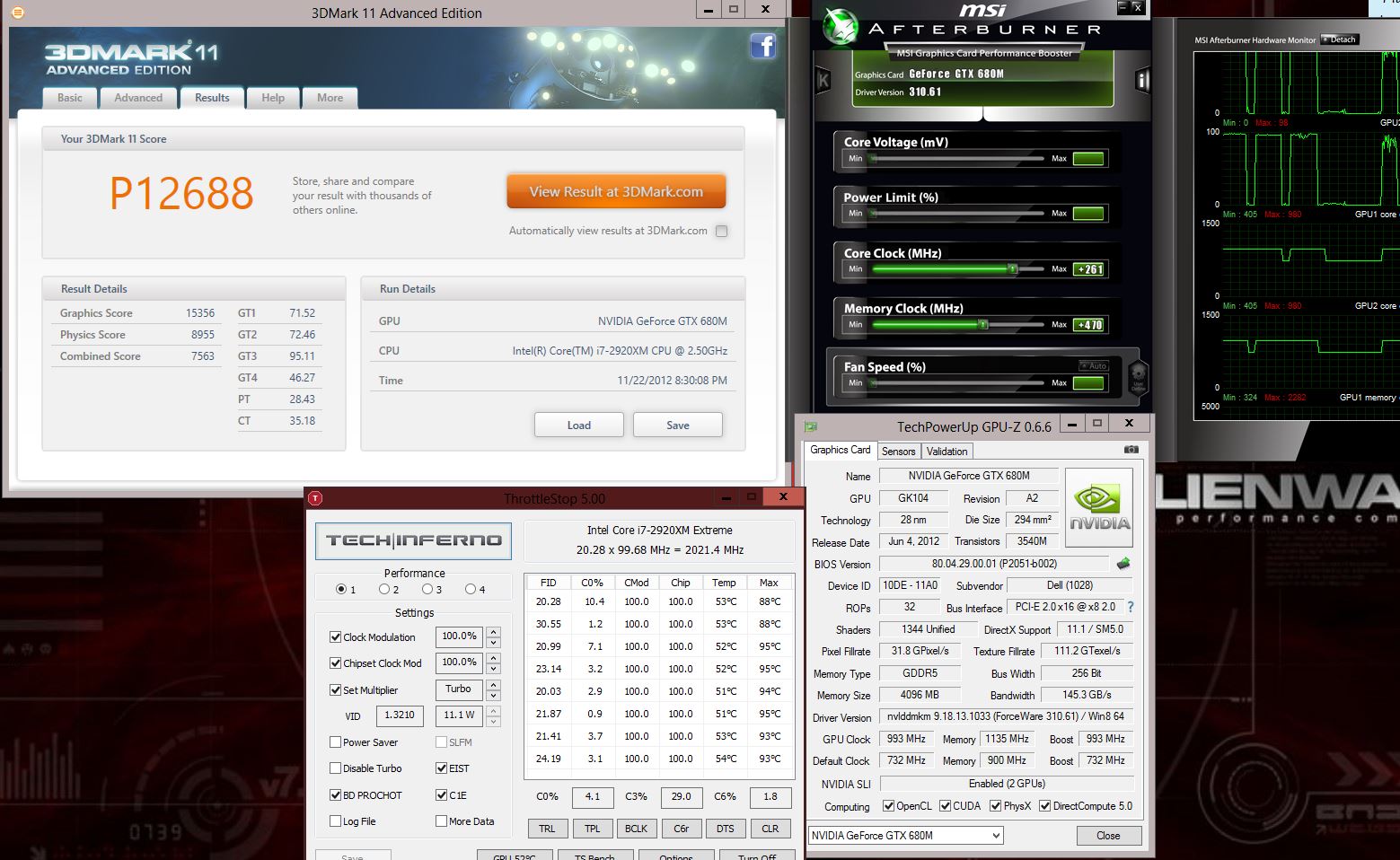This screenshot has height=860, width=1400.
Task: Click the GPU-Z title bar icon
Action: pyautogui.click(x=811, y=426)
